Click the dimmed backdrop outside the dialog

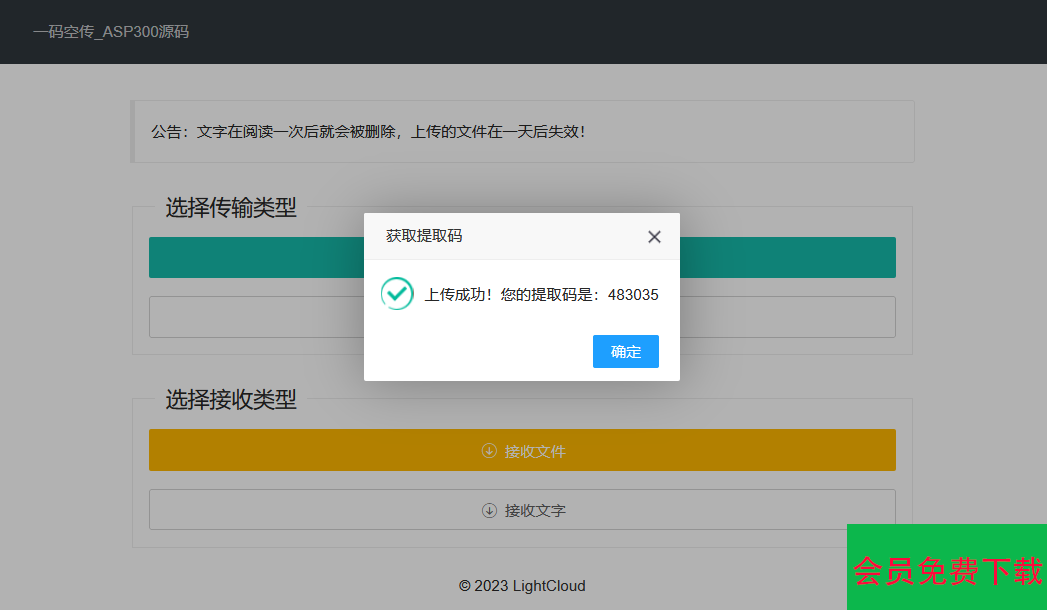60,350
